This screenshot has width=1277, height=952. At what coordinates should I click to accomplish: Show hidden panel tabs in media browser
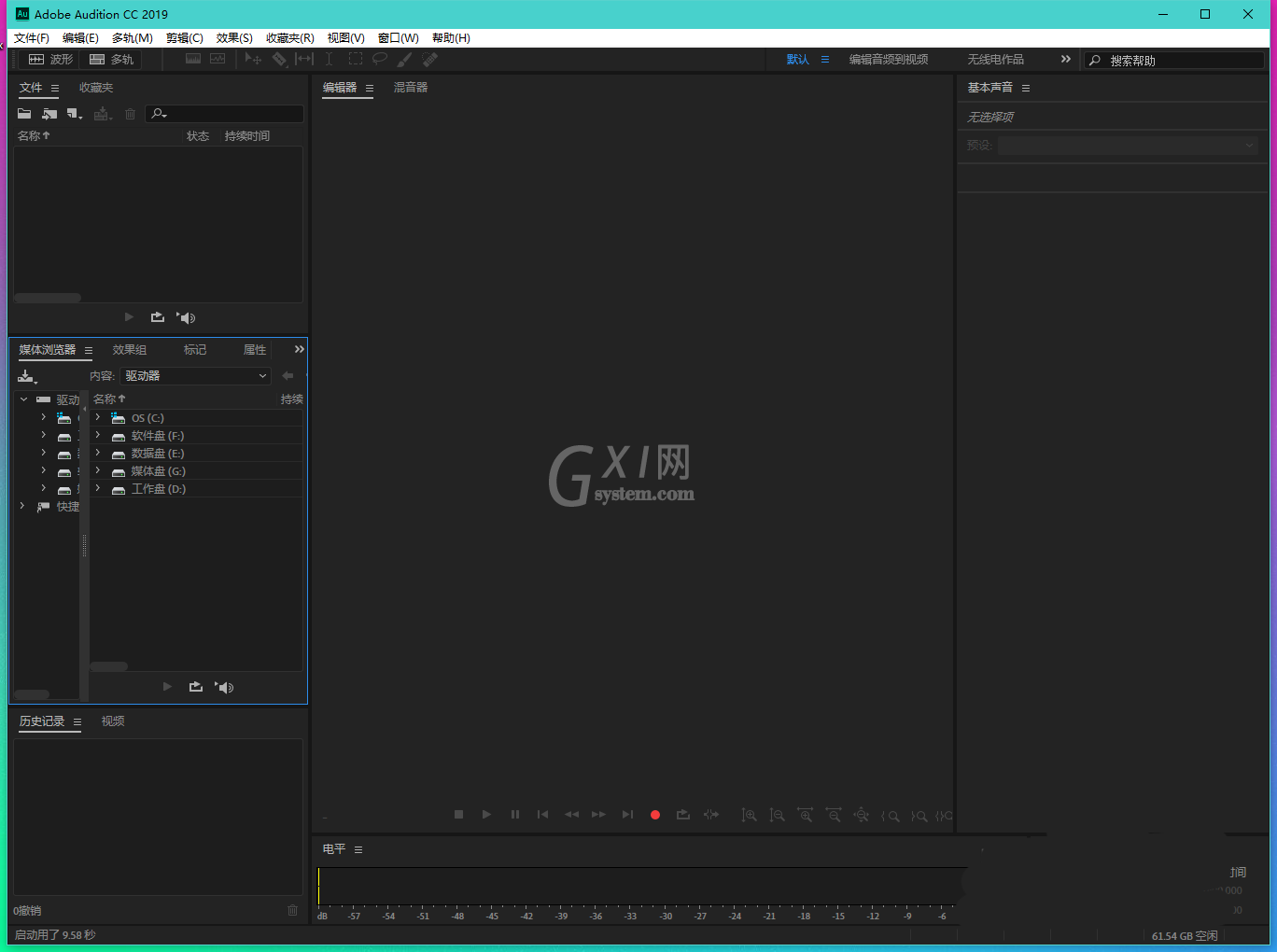point(299,349)
